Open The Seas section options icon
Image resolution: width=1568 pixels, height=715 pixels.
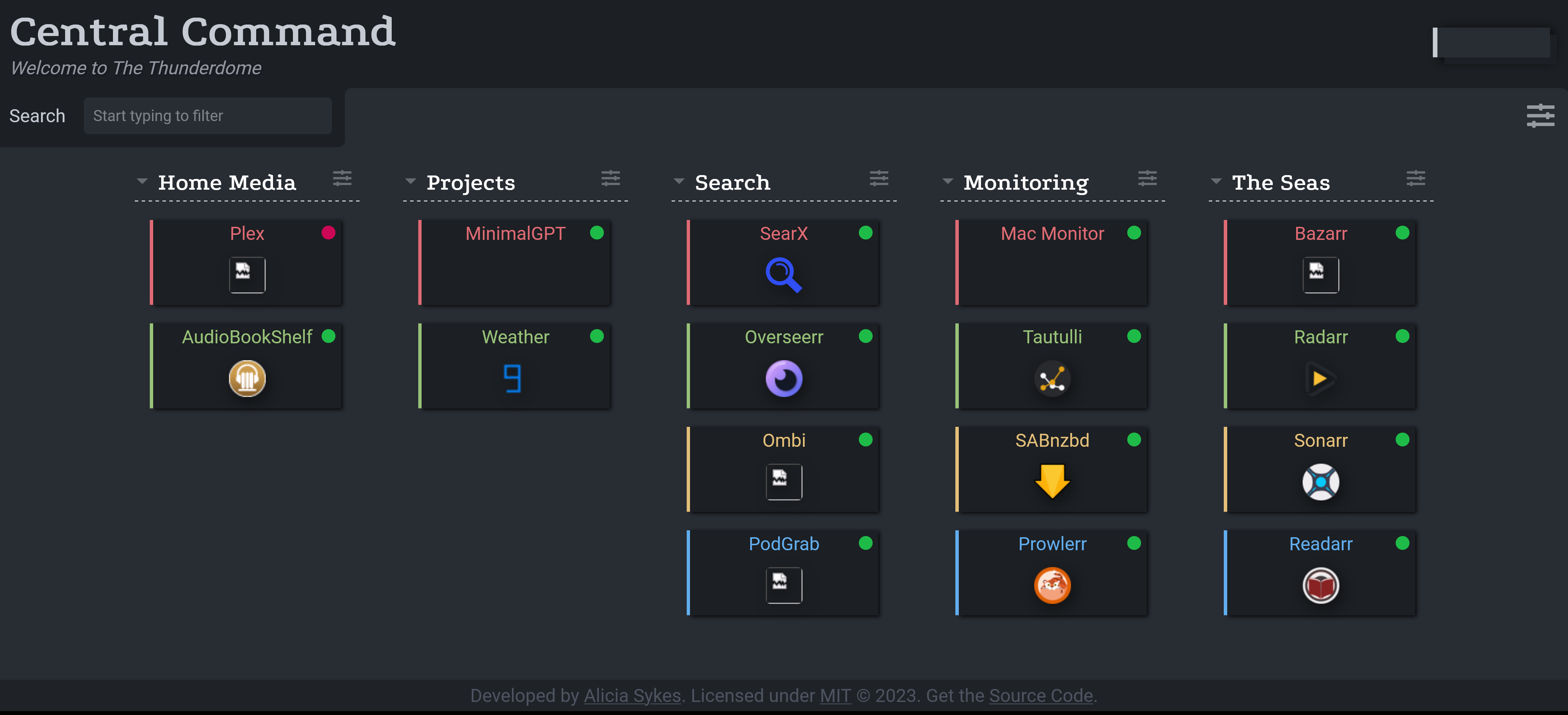point(1416,179)
